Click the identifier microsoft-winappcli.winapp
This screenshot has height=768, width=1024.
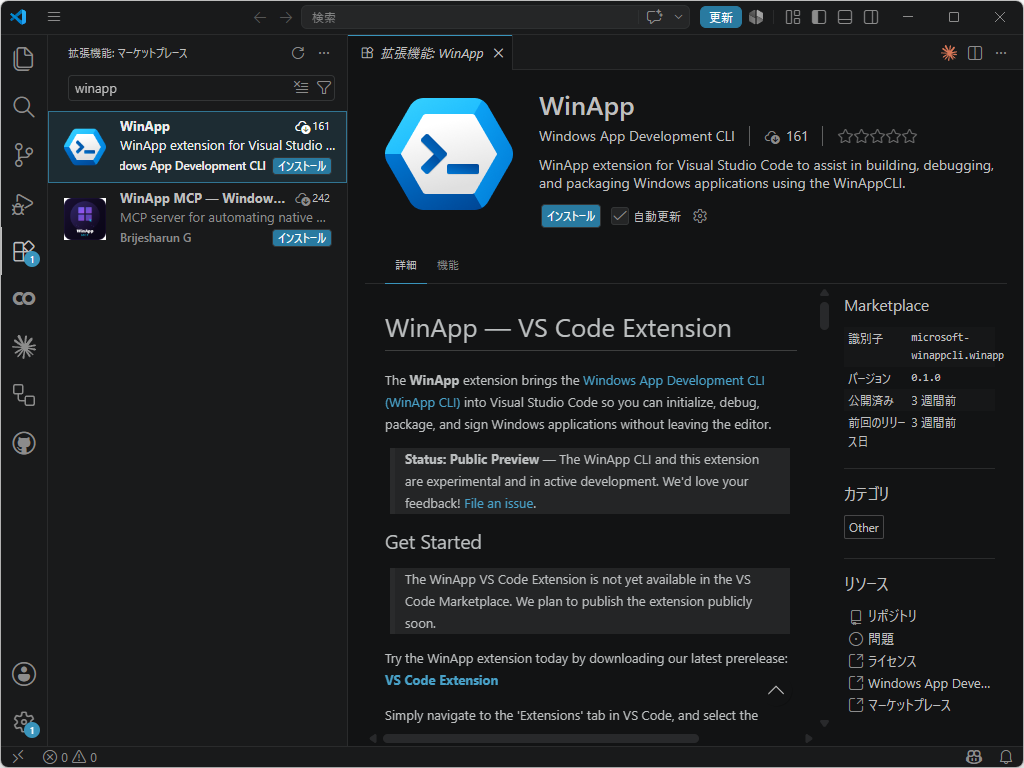click(957, 347)
